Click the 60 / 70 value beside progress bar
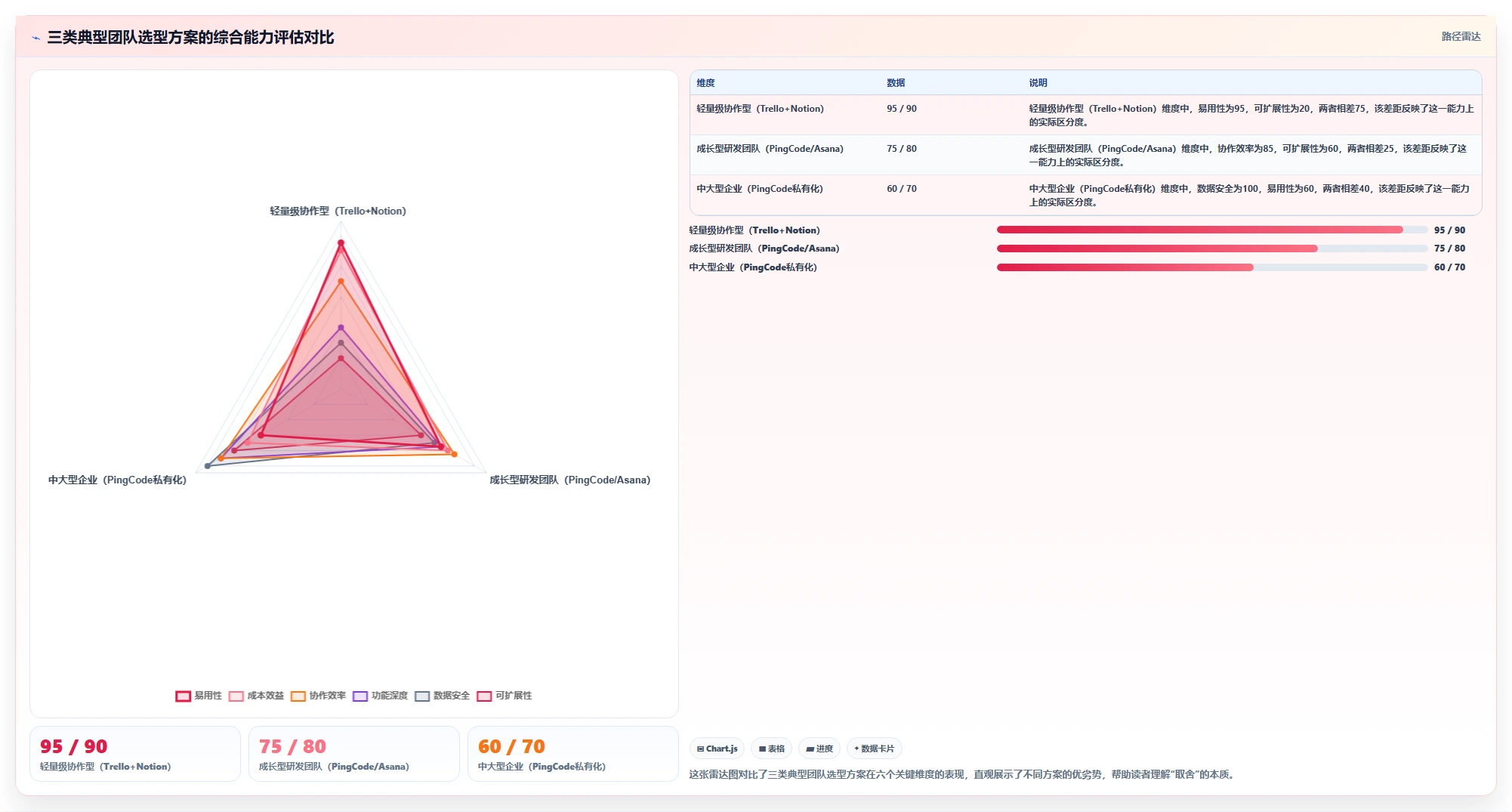1512x812 pixels. point(1449,267)
